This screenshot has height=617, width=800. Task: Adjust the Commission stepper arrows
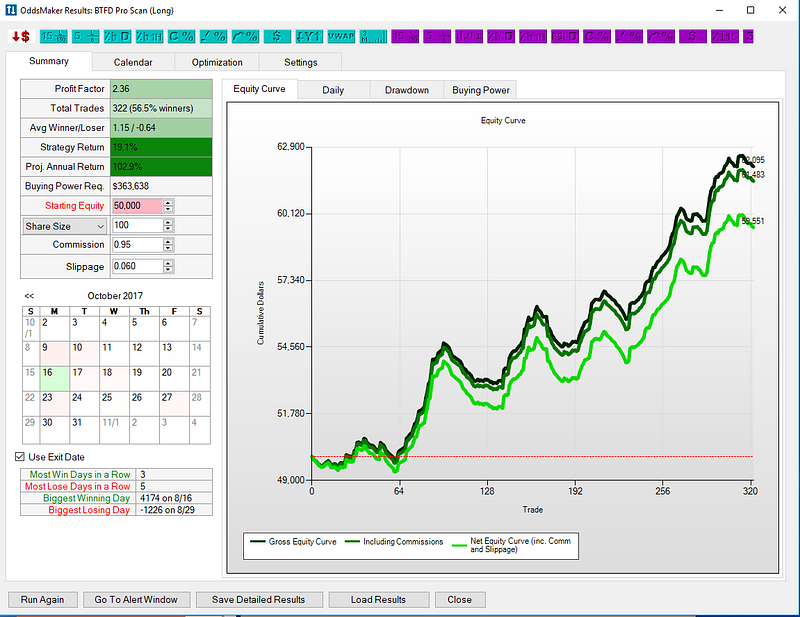tap(168, 245)
